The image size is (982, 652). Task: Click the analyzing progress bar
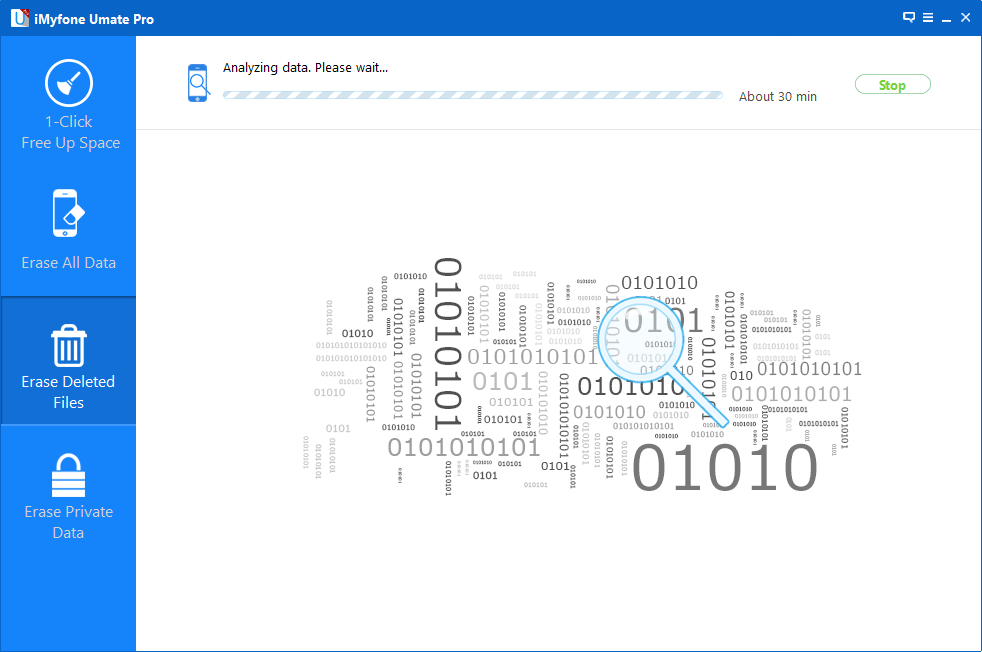(x=473, y=96)
